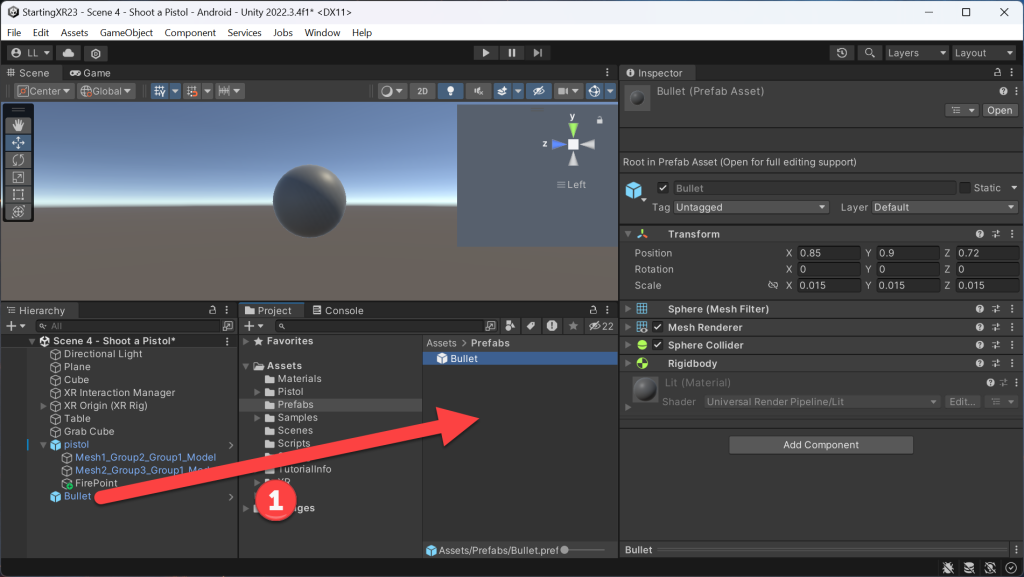
Task: Open the Center pivot dropdown
Action: click(44, 91)
